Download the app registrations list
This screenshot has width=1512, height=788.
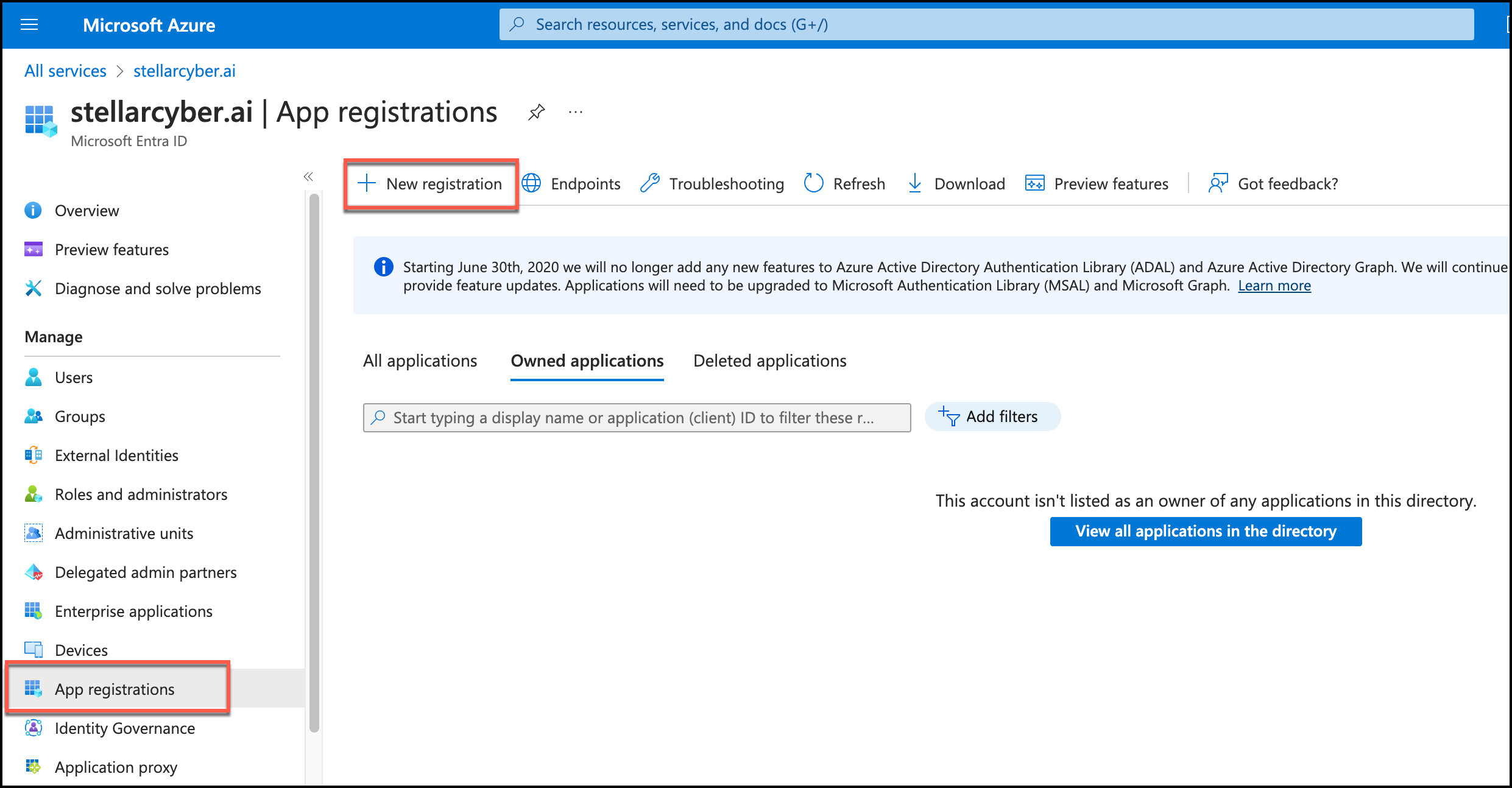[x=956, y=184]
